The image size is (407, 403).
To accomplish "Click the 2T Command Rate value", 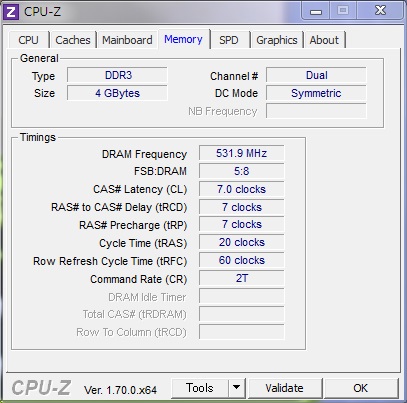I will 242,278.
